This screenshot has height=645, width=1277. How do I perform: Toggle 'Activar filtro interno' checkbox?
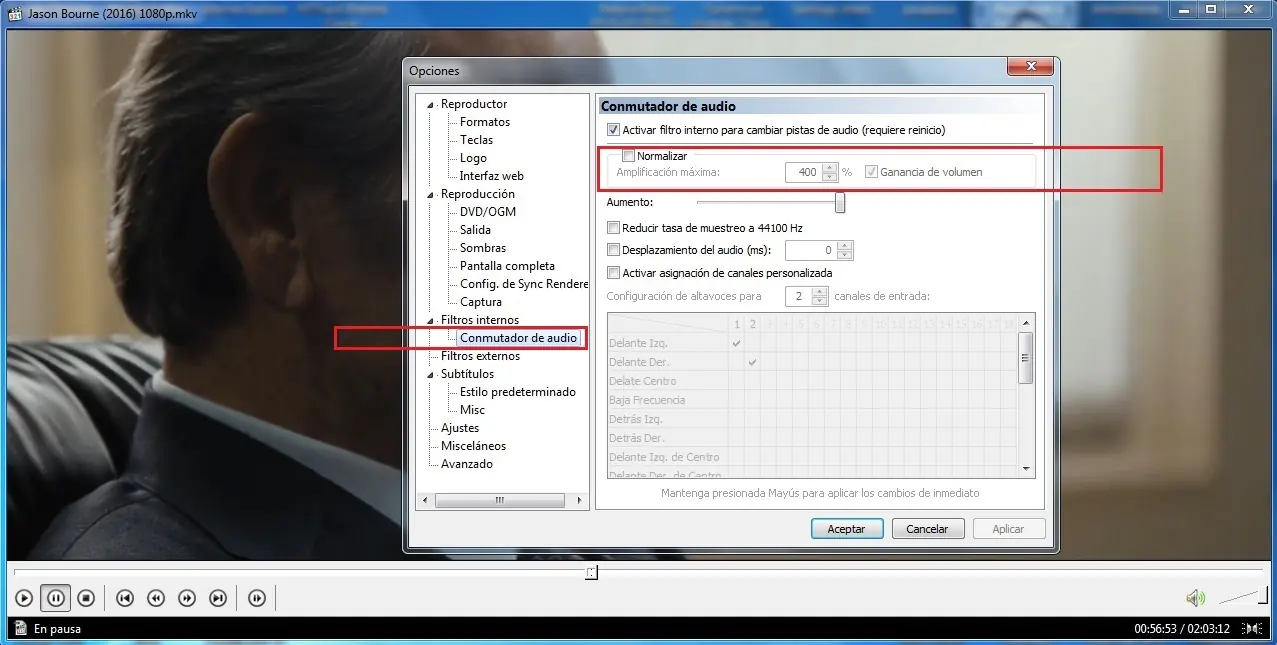point(613,130)
